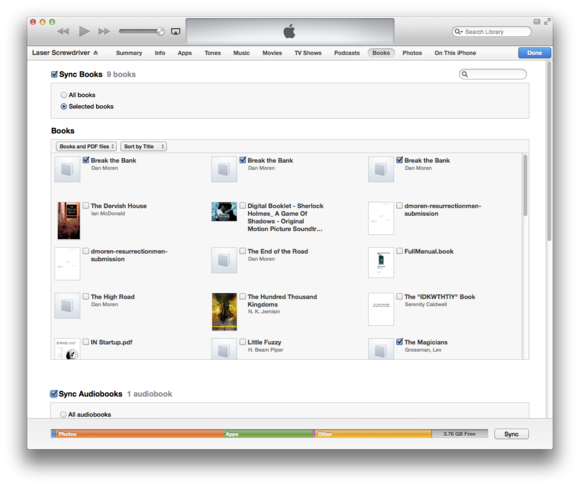The width and height of the screenshot is (580, 487).
Task: Toggle full screen window icon
Action: tap(547, 21)
